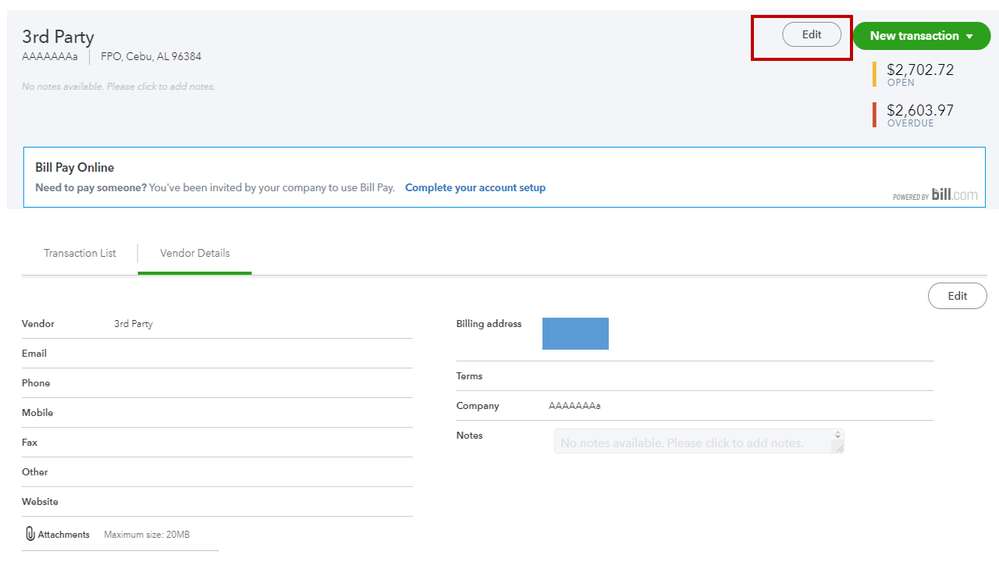
Task: Click the Company value AAAAAAAa in details
Action: pyautogui.click(x=574, y=406)
